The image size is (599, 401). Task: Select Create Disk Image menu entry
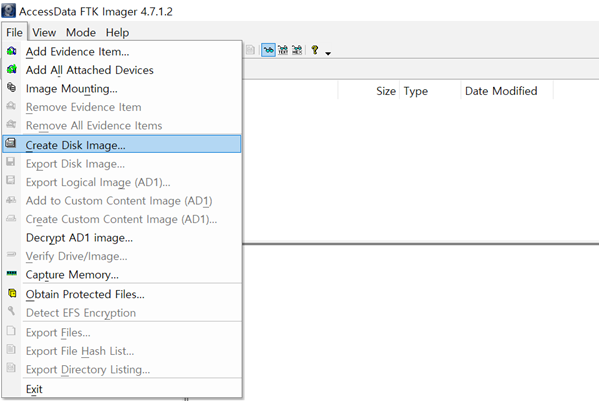point(122,144)
